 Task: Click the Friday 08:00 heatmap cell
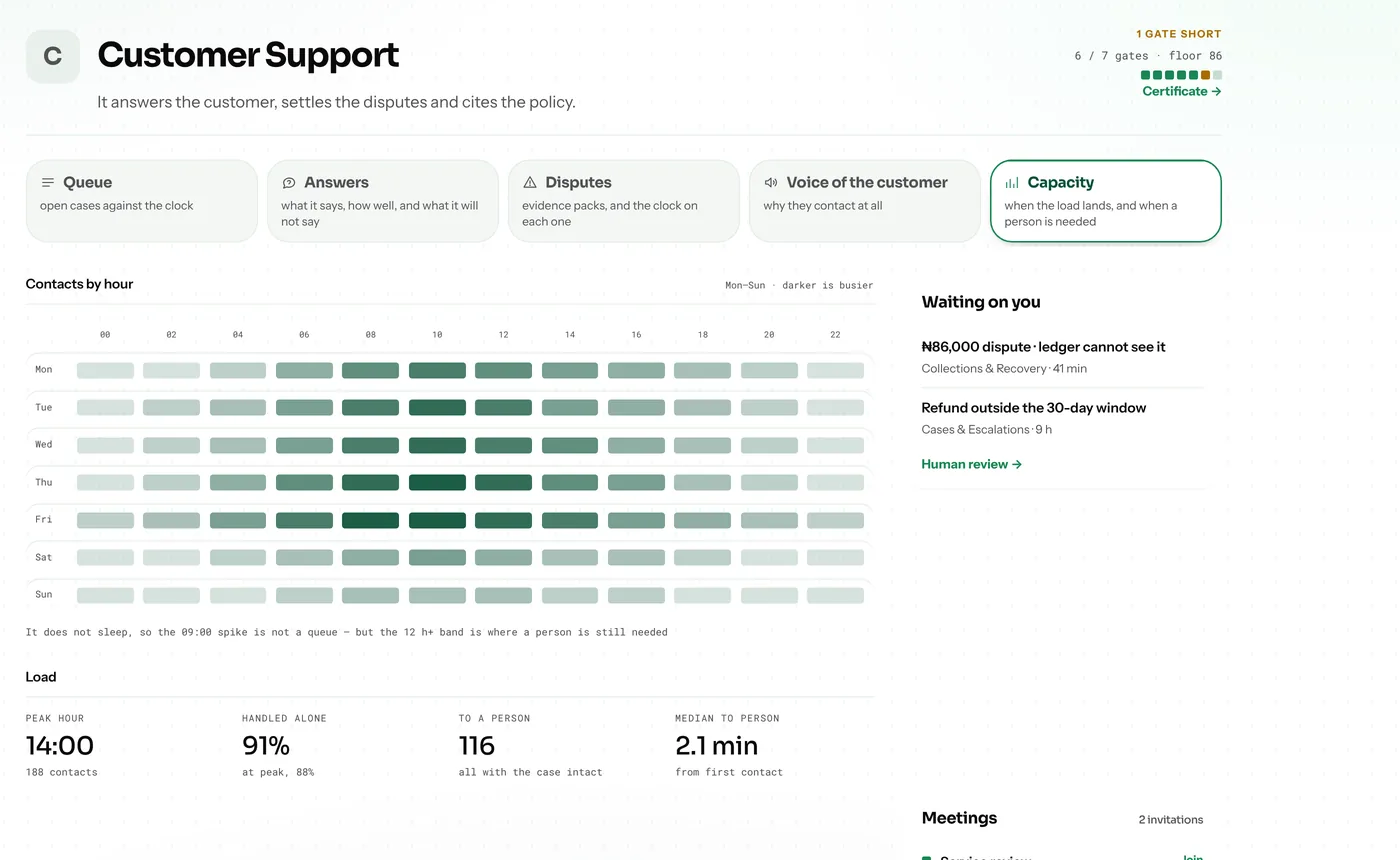click(370, 520)
